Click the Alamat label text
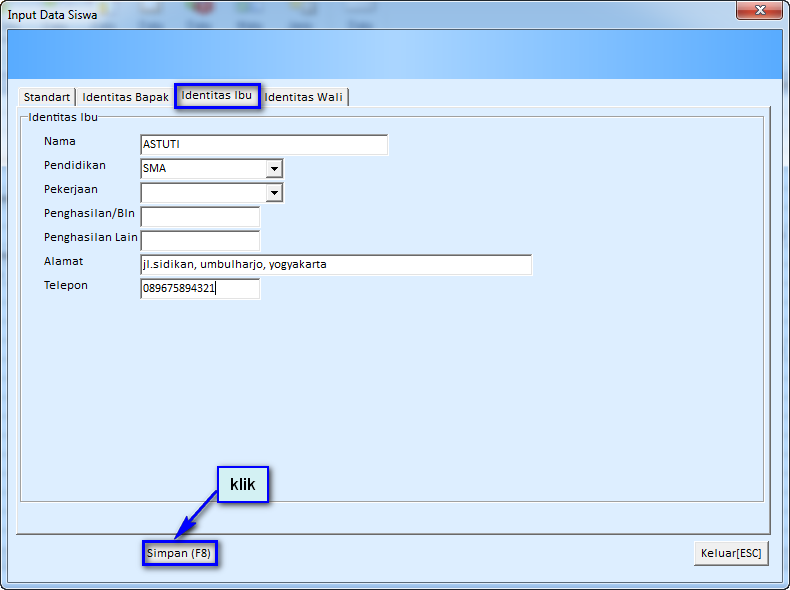The height and width of the screenshot is (590, 790). tap(64, 261)
